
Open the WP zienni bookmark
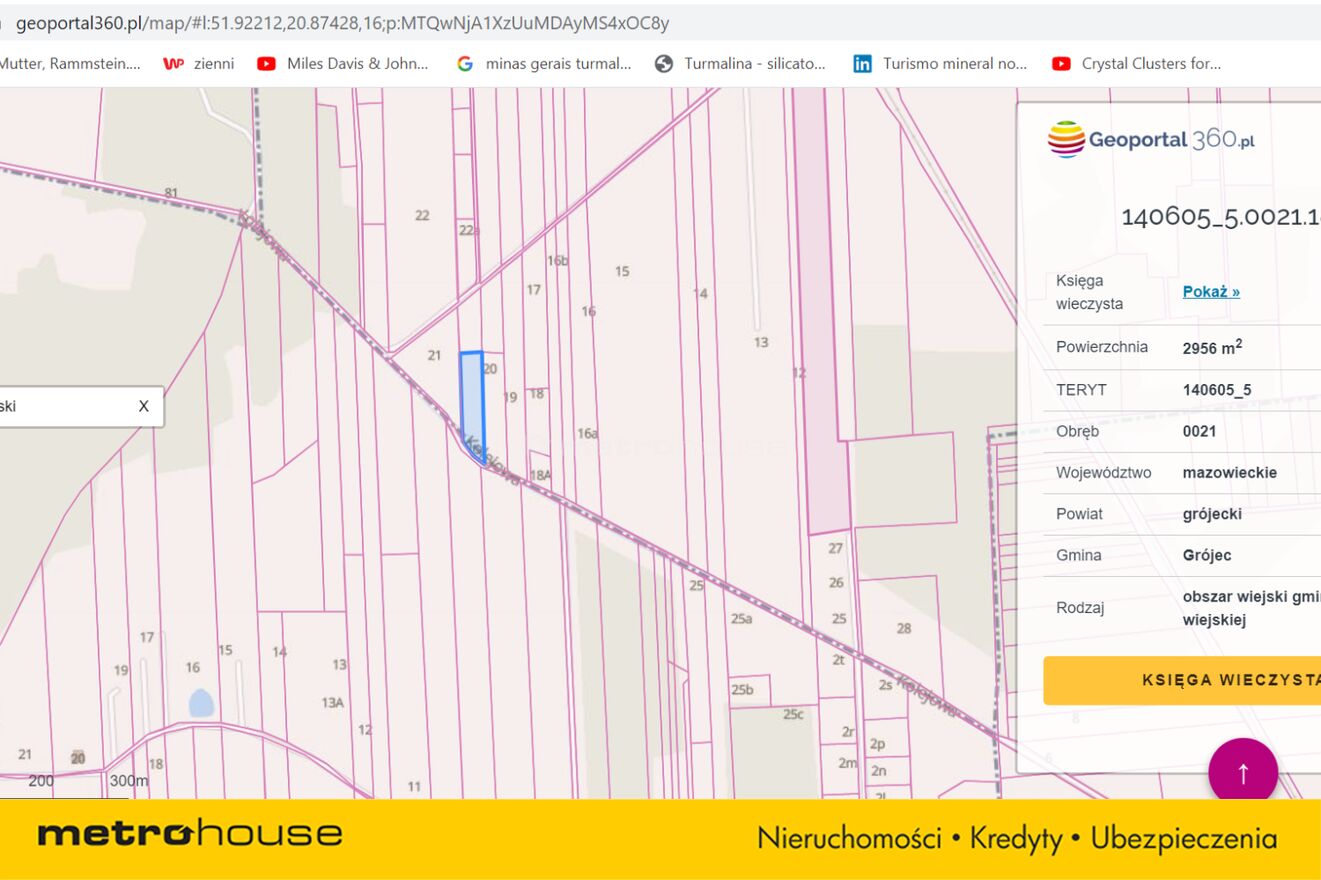coord(199,63)
